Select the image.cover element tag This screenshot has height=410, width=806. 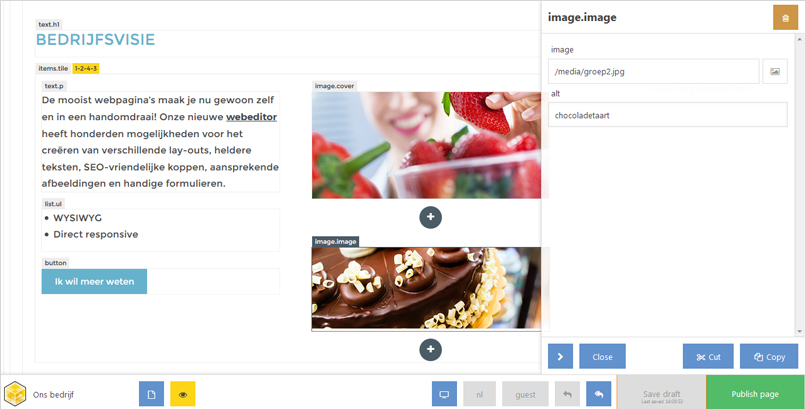pos(335,86)
